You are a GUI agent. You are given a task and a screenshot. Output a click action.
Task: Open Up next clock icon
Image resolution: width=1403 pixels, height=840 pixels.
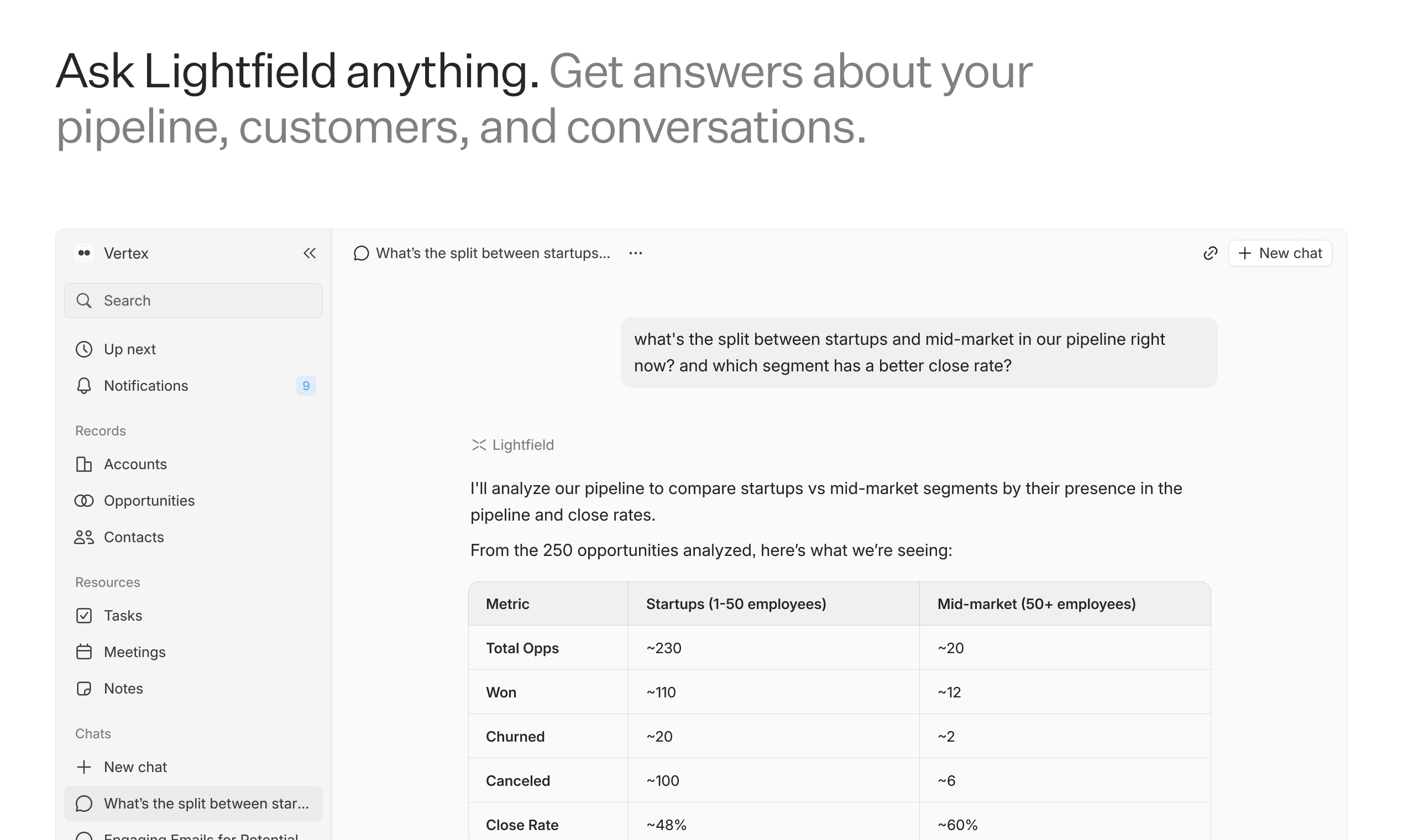[x=84, y=349]
